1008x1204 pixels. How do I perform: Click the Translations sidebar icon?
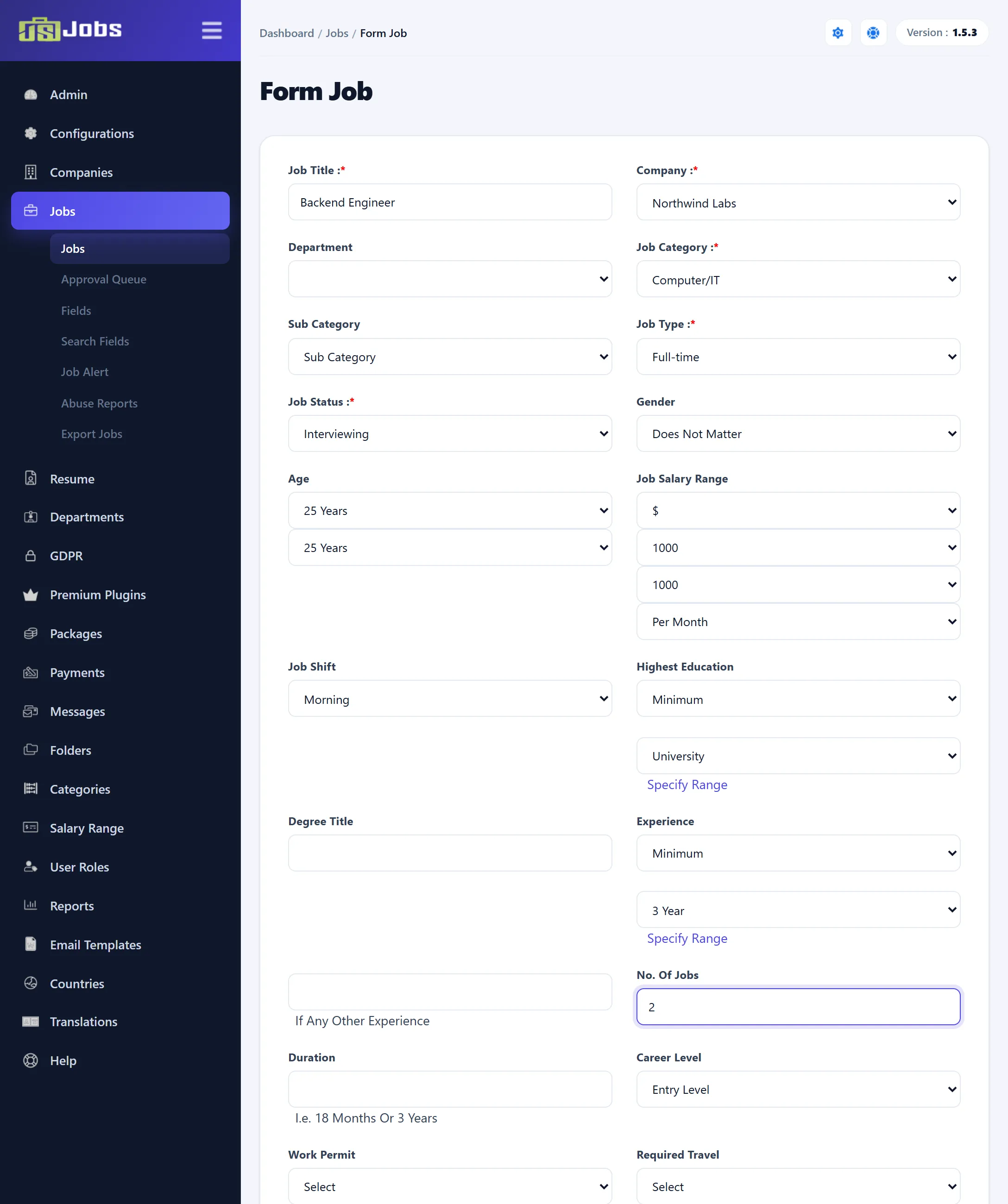31,1022
